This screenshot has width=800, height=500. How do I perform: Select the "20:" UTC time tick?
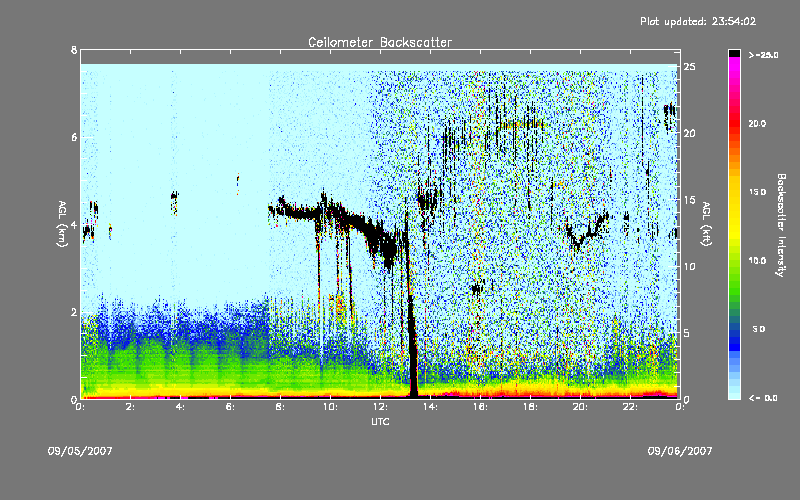[x=580, y=407]
